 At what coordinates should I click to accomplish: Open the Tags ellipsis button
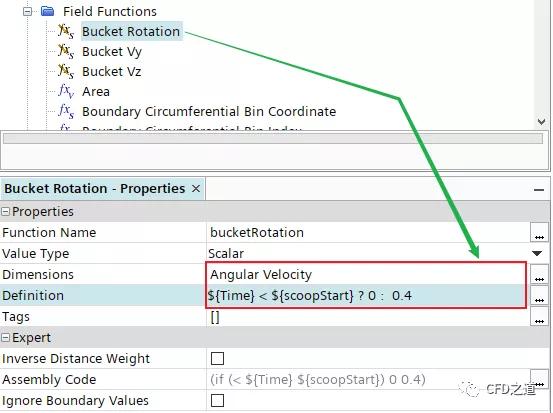(539, 317)
